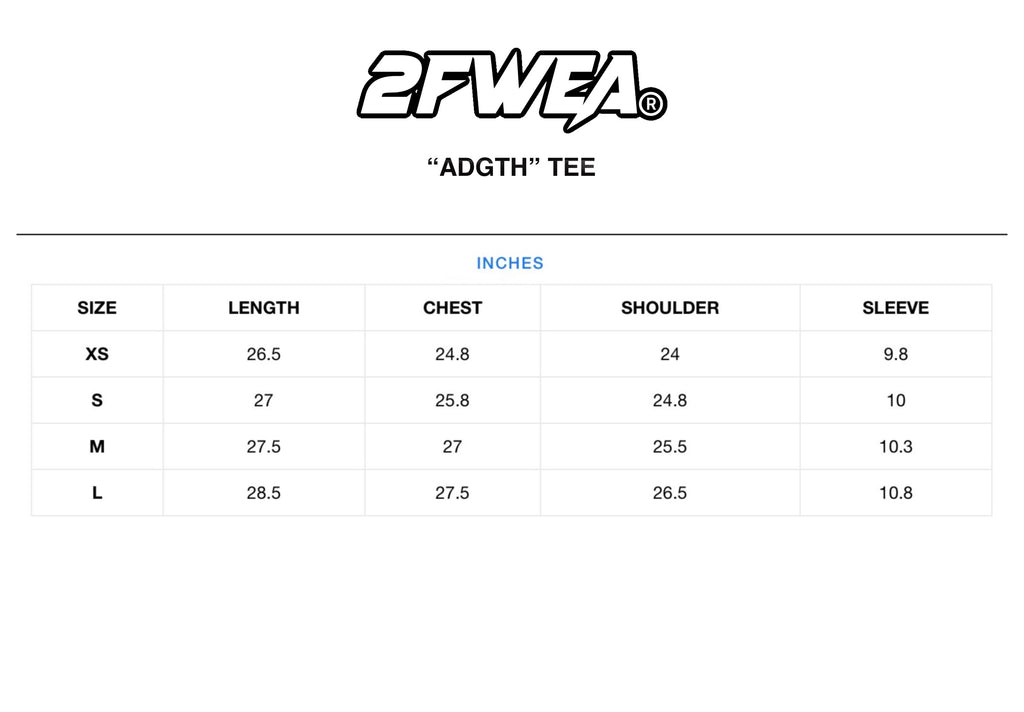Click the S chest value 25.8
The image size is (1024, 712).
click(x=452, y=400)
